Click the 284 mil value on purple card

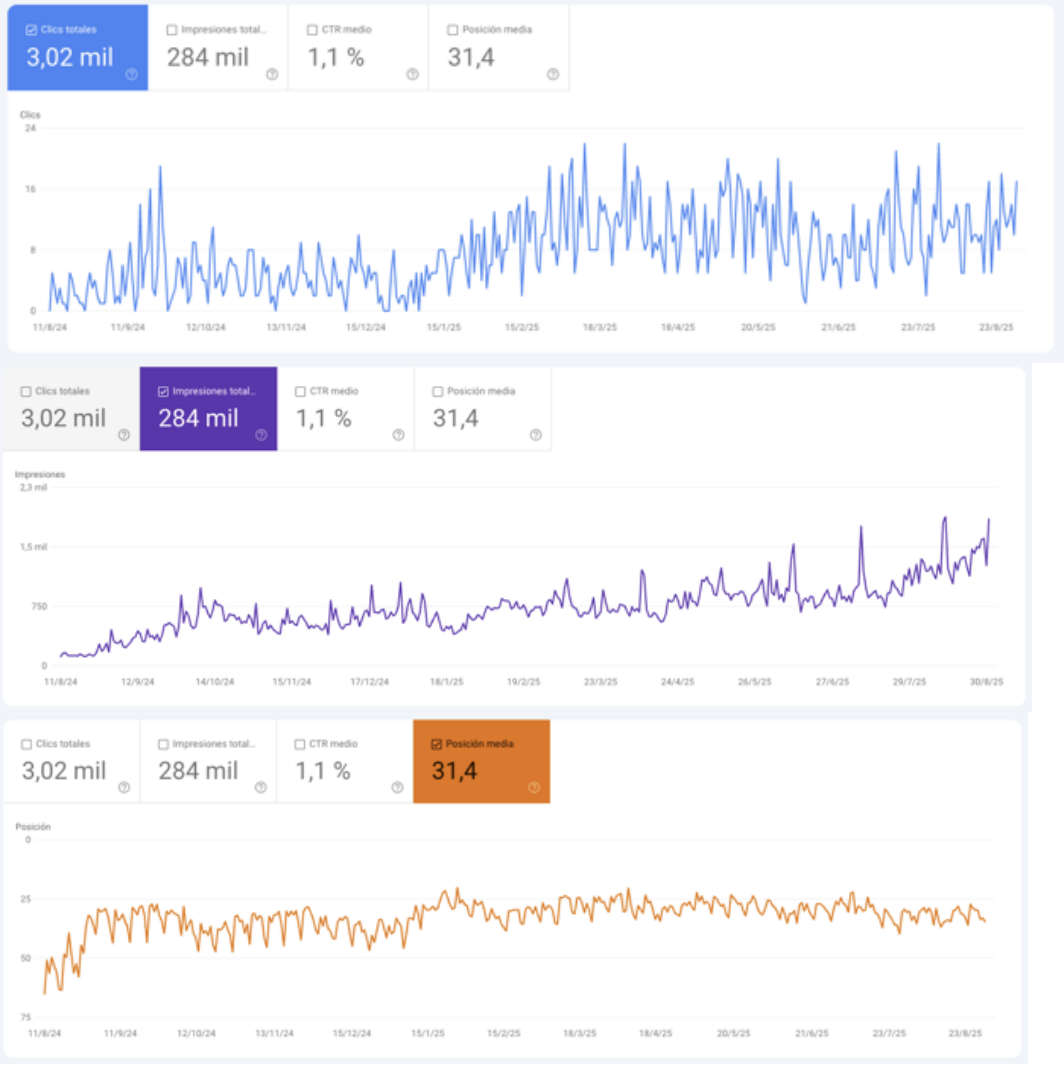click(x=198, y=418)
